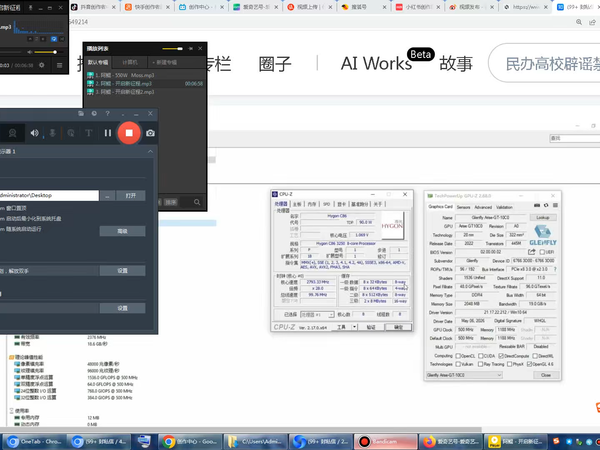Viewport: 600px width, 450px height.
Task: Browse output folder with the ... button
Action: coord(108,196)
